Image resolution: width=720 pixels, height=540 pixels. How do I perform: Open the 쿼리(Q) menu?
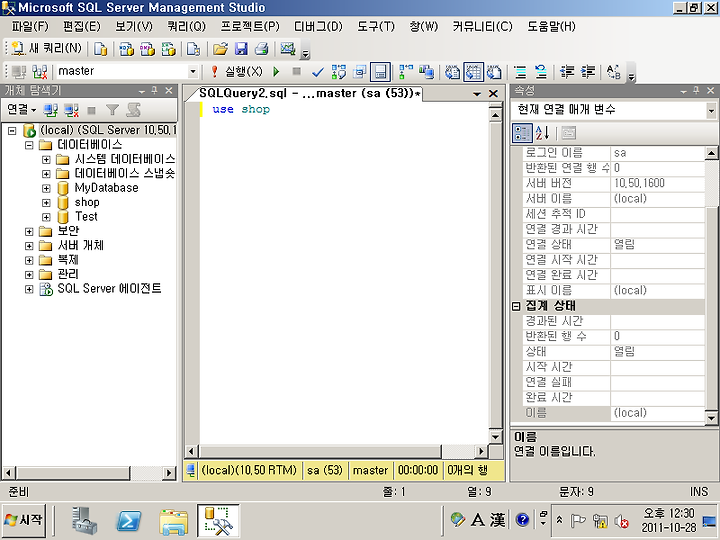(186, 27)
